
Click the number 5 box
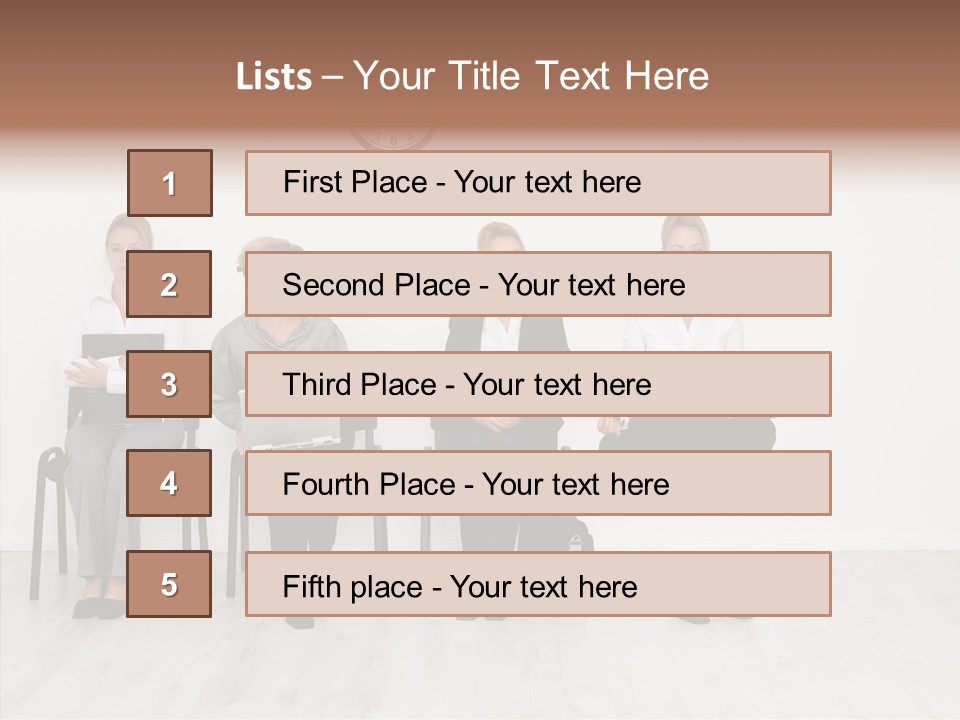coord(169,584)
